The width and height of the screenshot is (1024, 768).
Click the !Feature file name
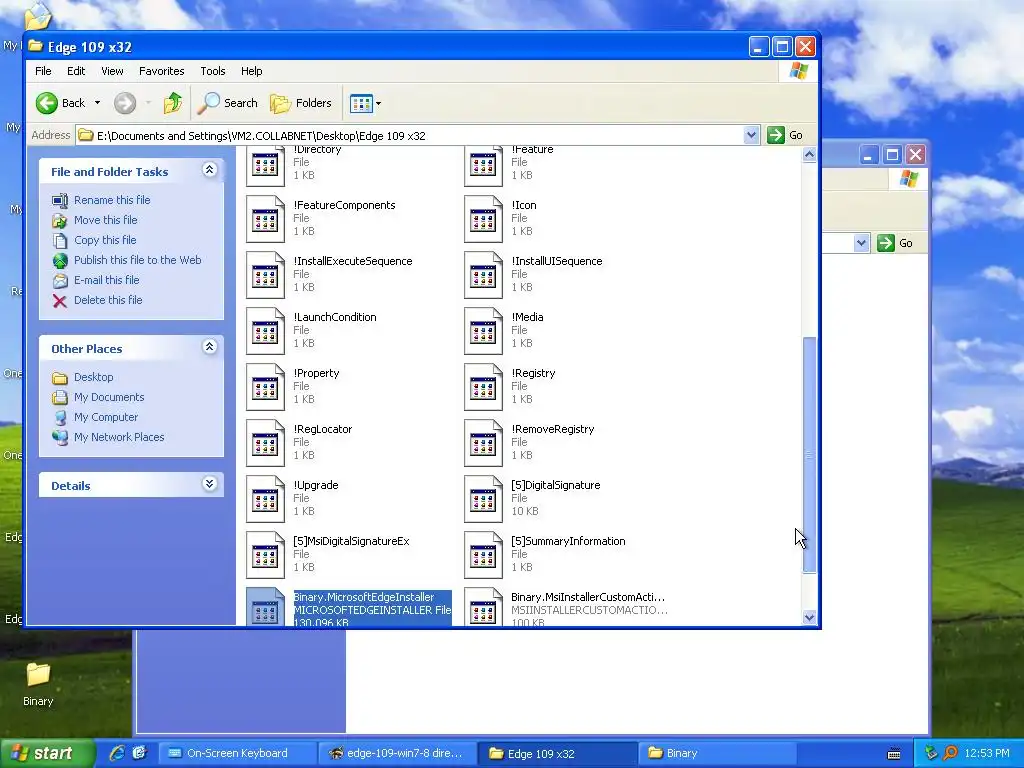pos(532,150)
